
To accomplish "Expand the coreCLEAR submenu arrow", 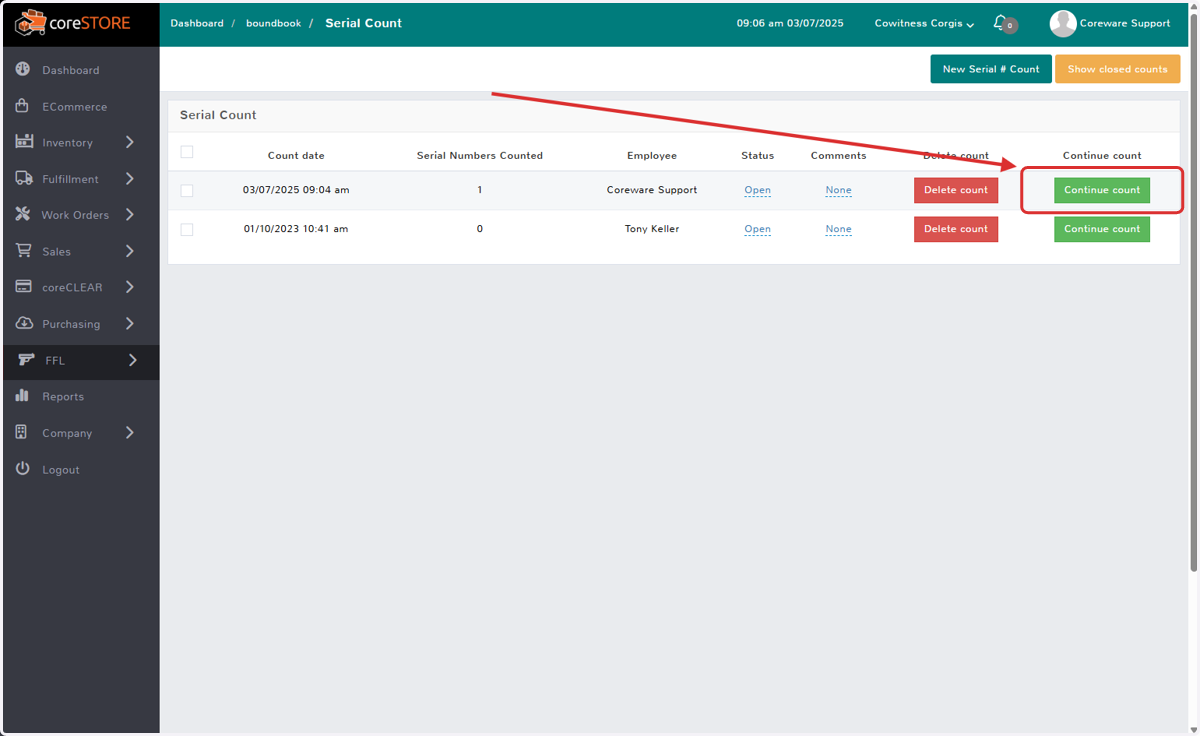I will (130, 287).
